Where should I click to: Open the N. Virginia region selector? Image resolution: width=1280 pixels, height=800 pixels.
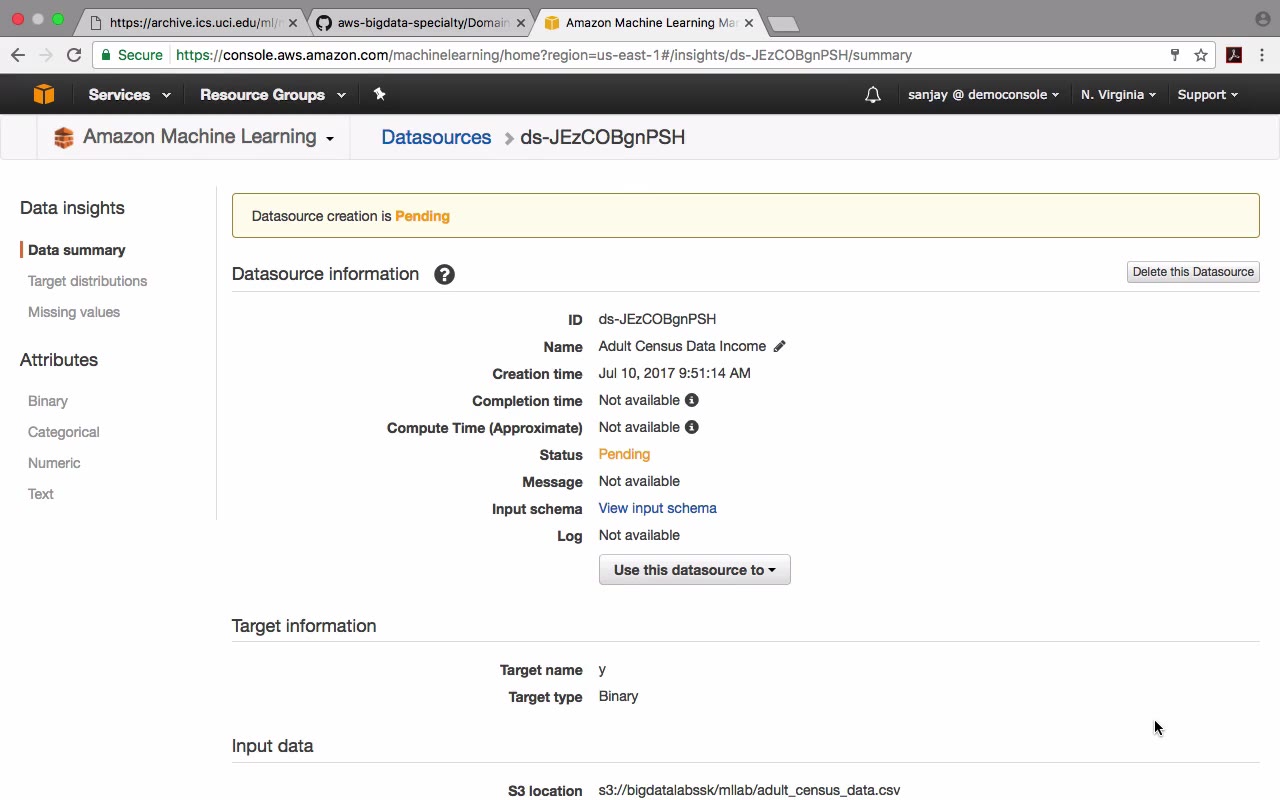tap(1118, 95)
